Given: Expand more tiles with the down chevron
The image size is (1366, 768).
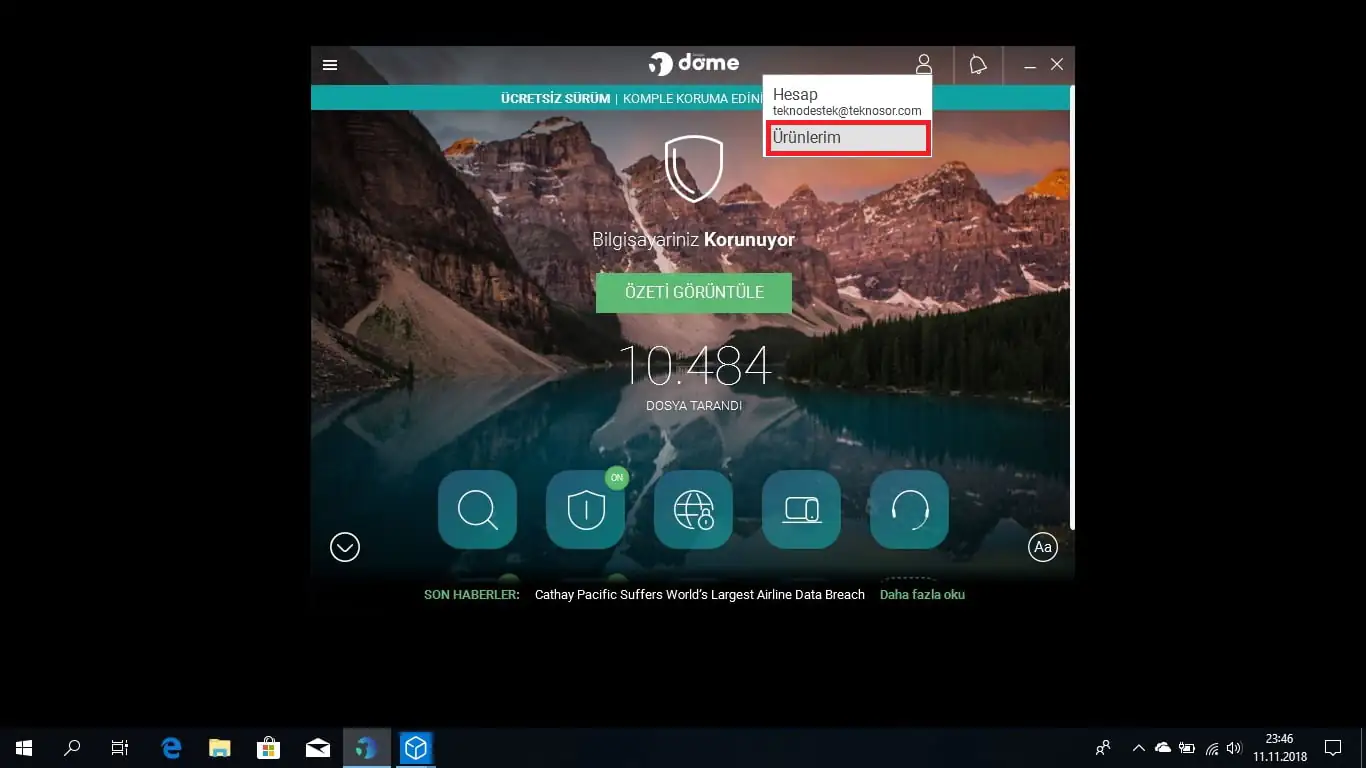Looking at the screenshot, I should click(x=345, y=547).
